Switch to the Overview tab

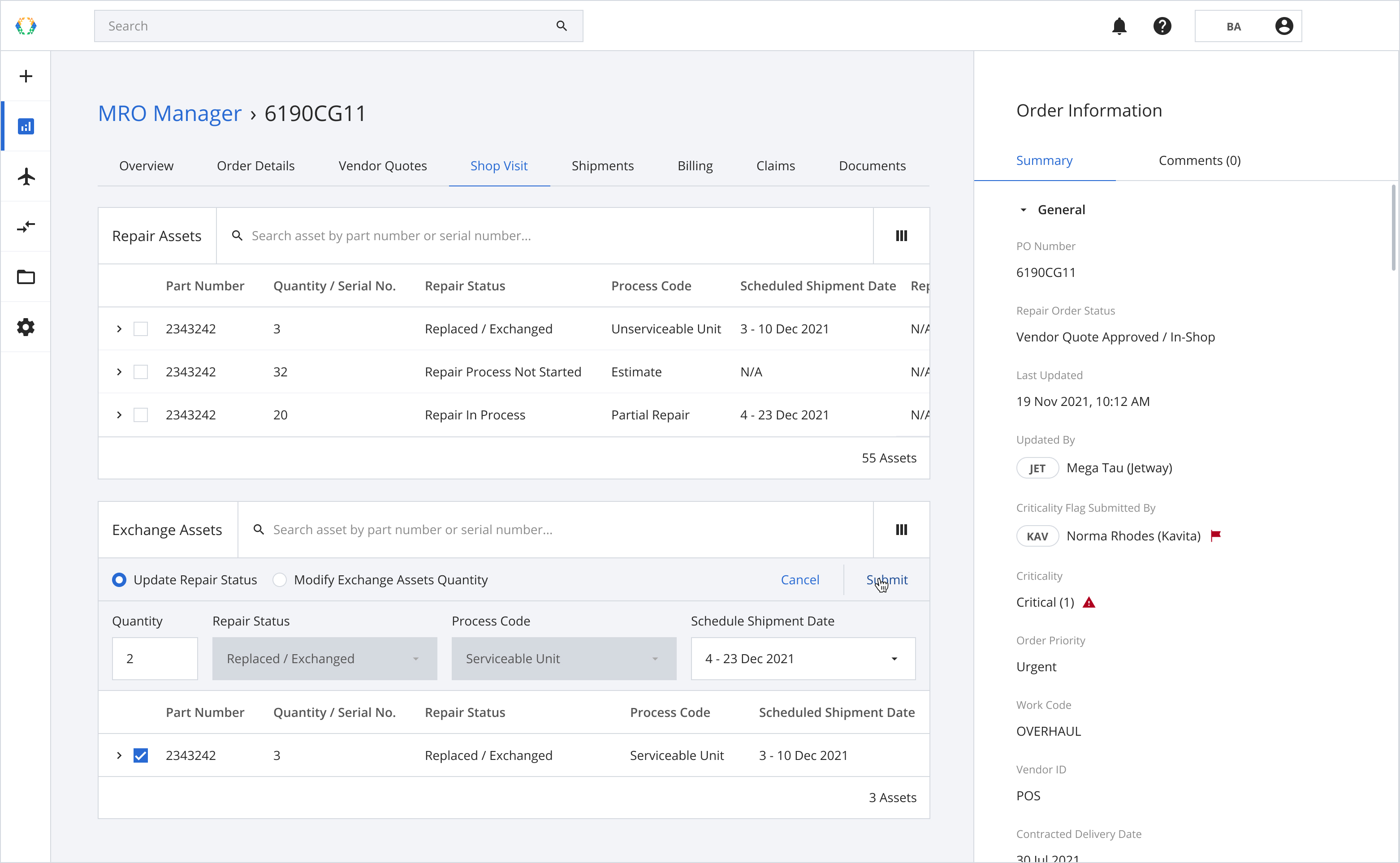coord(146,166)
